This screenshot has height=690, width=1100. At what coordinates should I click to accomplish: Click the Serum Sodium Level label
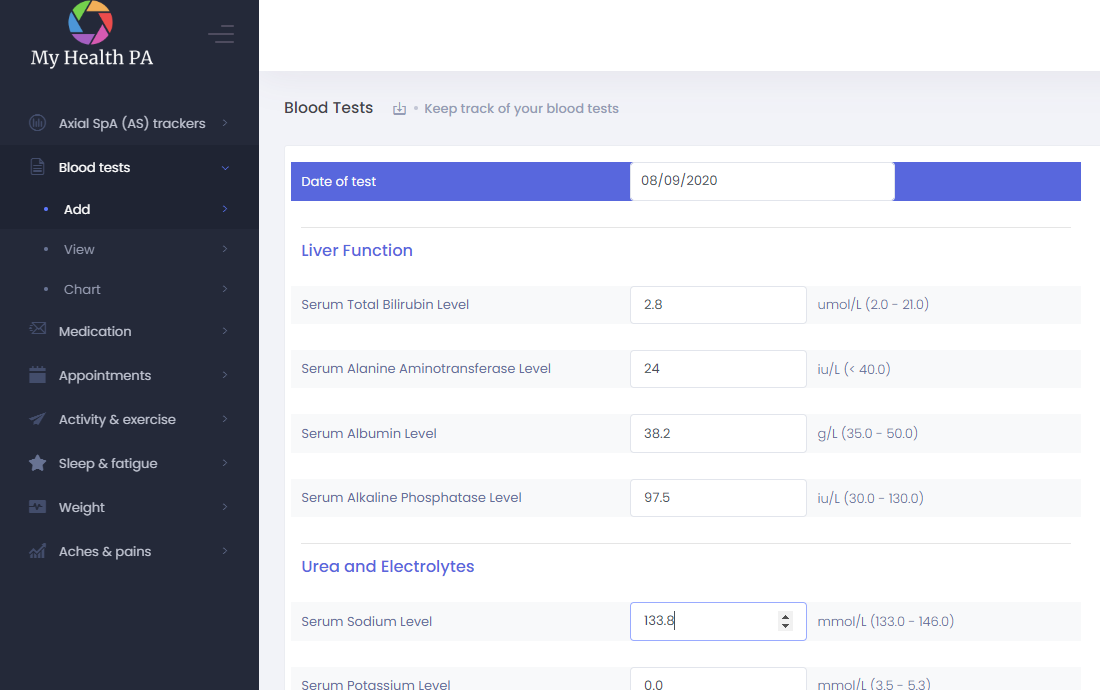[367, 621]
